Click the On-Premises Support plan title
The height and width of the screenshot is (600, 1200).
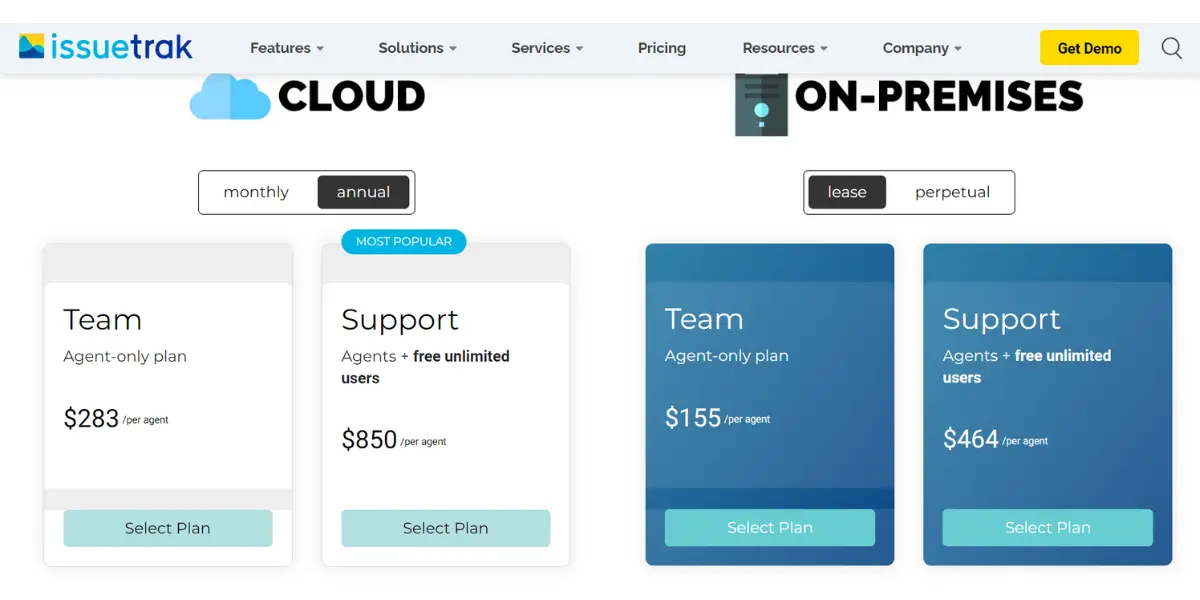(1002, 319)
